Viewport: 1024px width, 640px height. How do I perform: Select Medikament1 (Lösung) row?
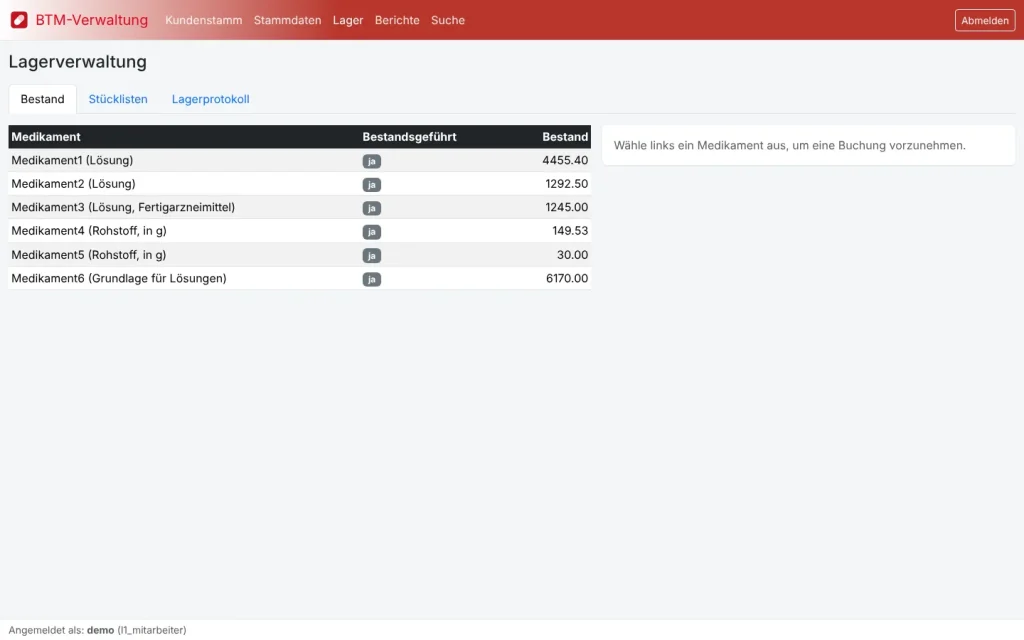point(300,160)
